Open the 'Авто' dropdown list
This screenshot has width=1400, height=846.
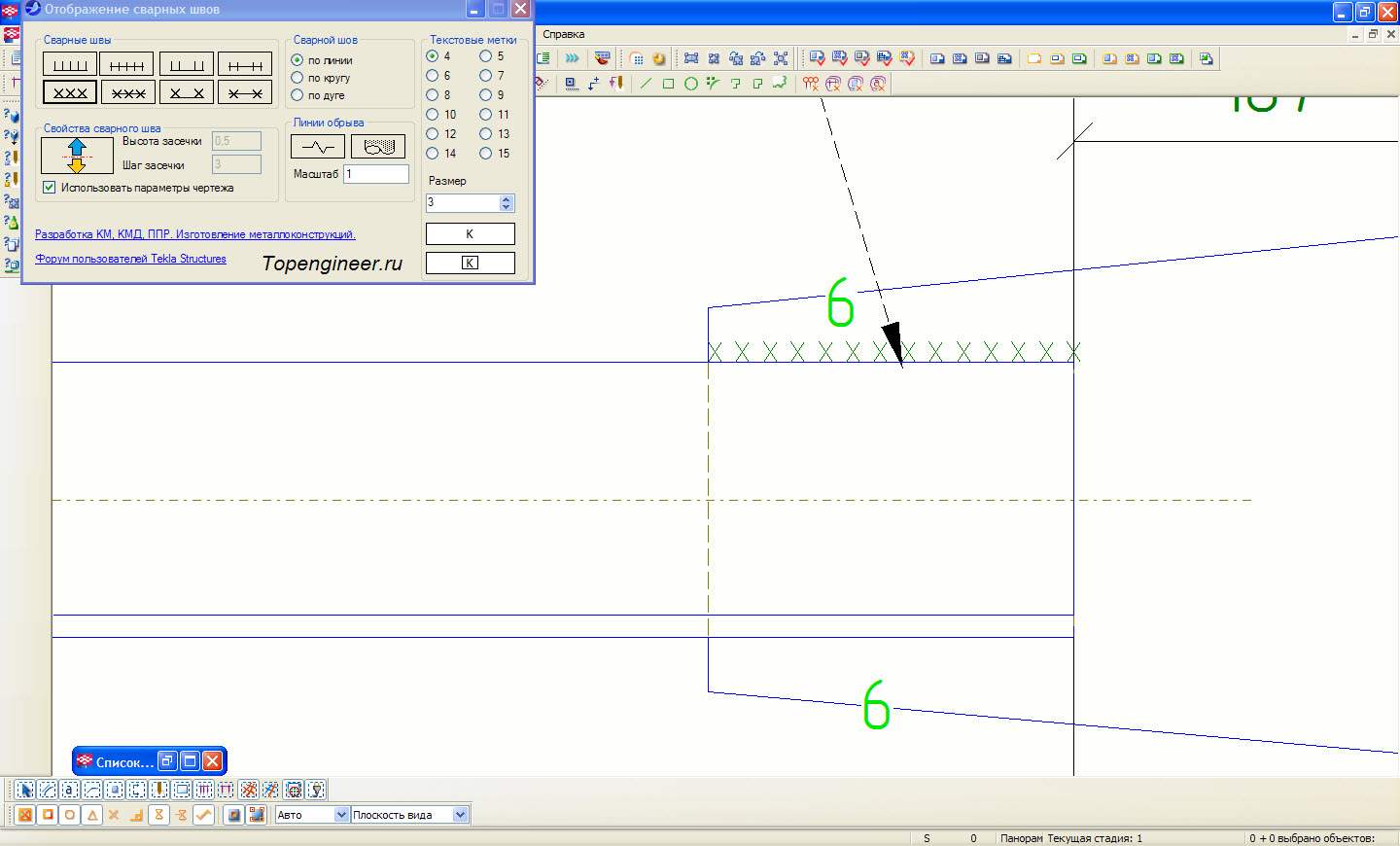click(341, 815)
